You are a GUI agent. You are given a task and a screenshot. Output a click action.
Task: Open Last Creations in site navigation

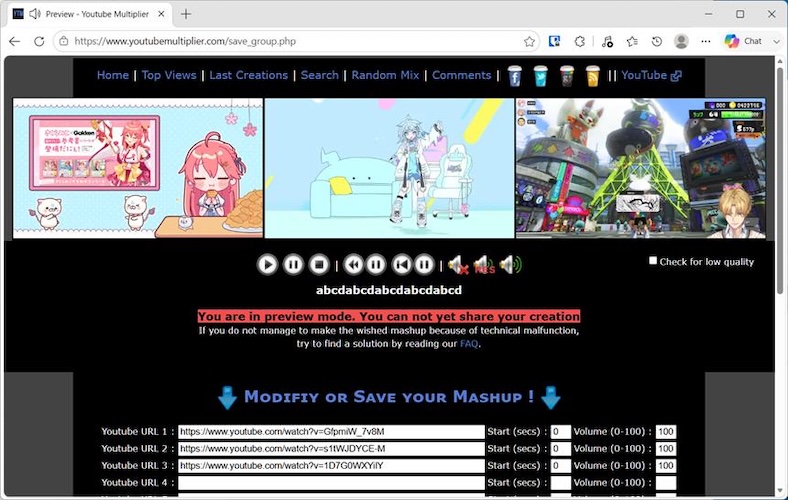click(x=249, y=75)
